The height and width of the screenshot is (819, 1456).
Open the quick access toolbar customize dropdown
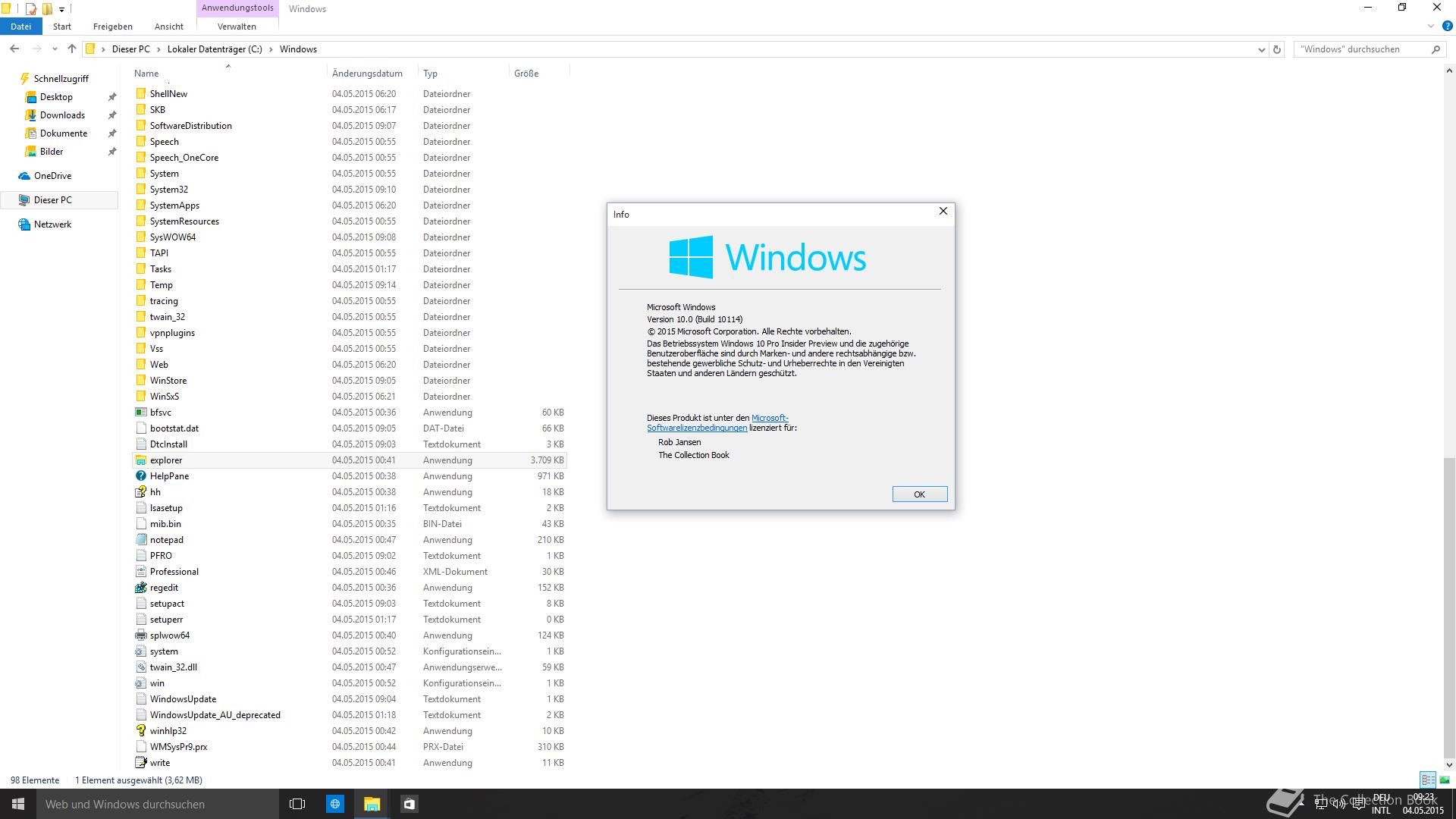click(x=61, y=10)
